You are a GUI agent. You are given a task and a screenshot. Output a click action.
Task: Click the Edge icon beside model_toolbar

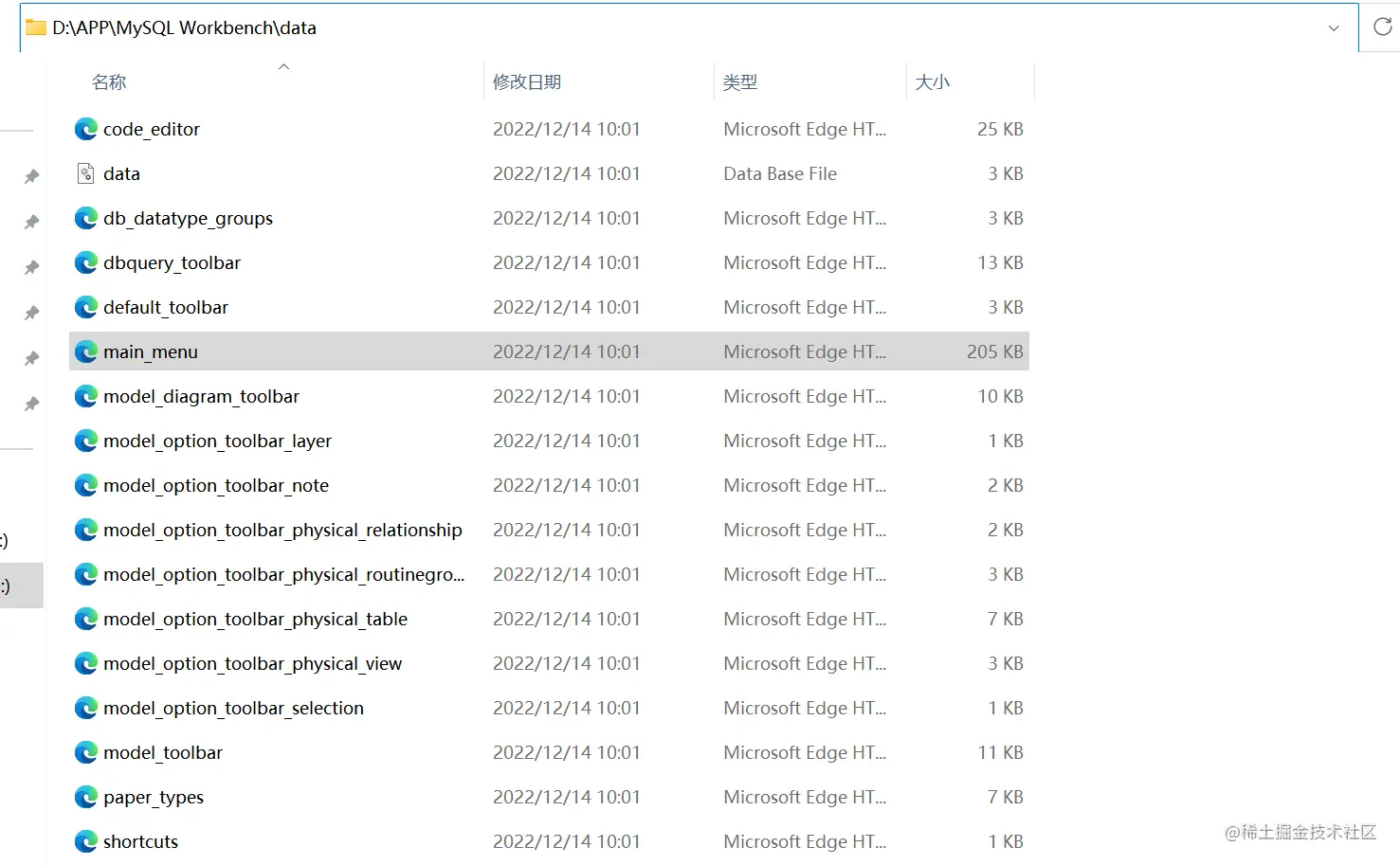[86, 752]
